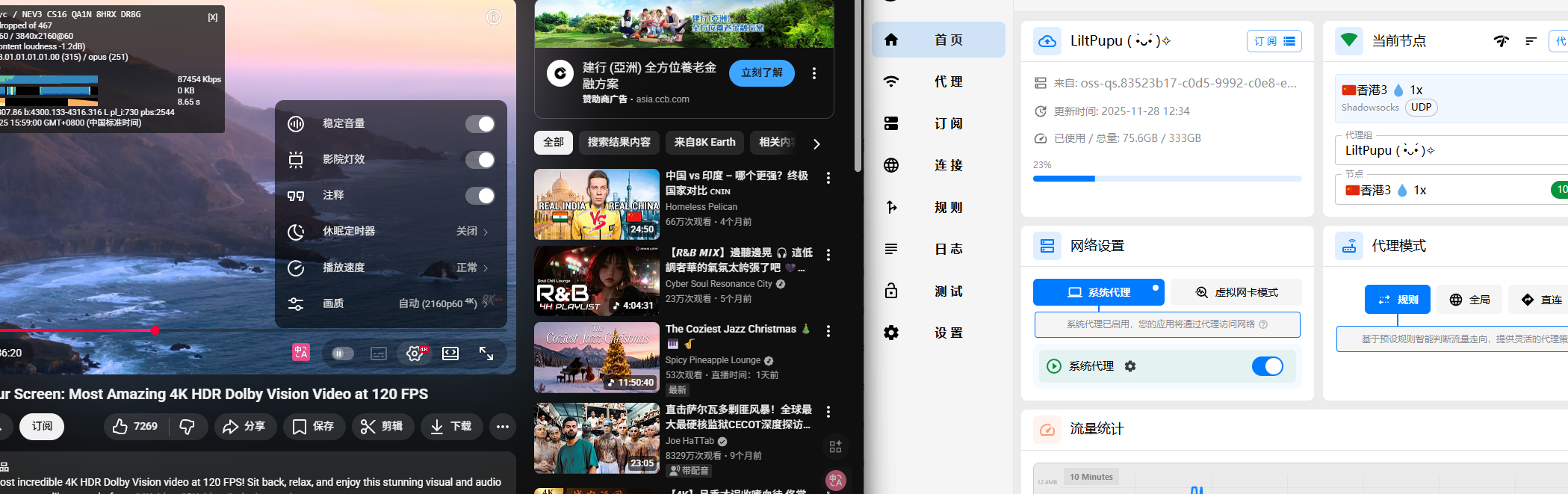Click the subtitles icon in player

click(x=379, y=353)
